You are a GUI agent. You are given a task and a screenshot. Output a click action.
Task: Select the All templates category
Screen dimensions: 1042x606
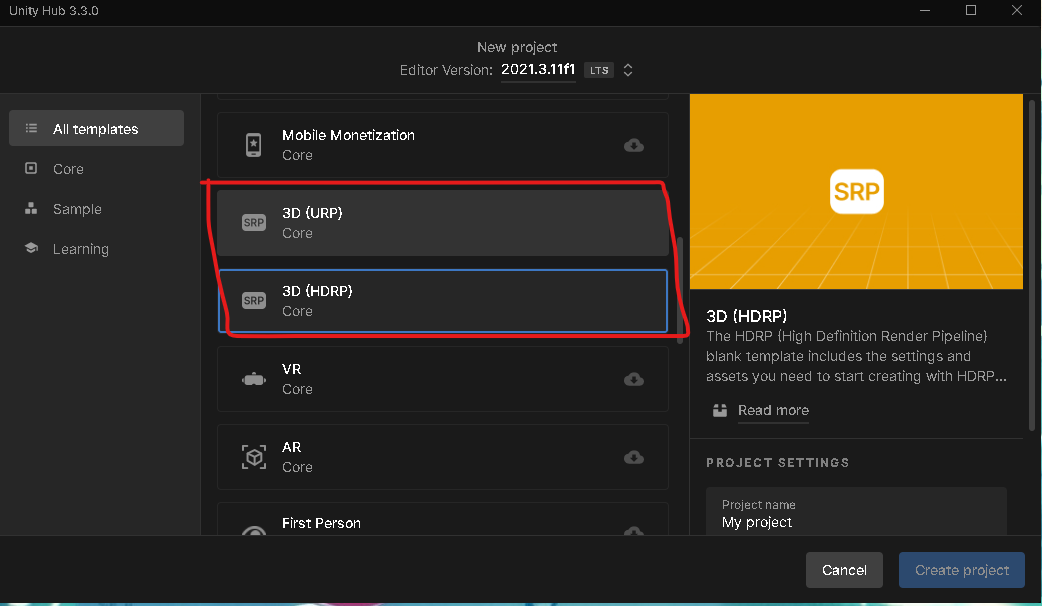96,129
